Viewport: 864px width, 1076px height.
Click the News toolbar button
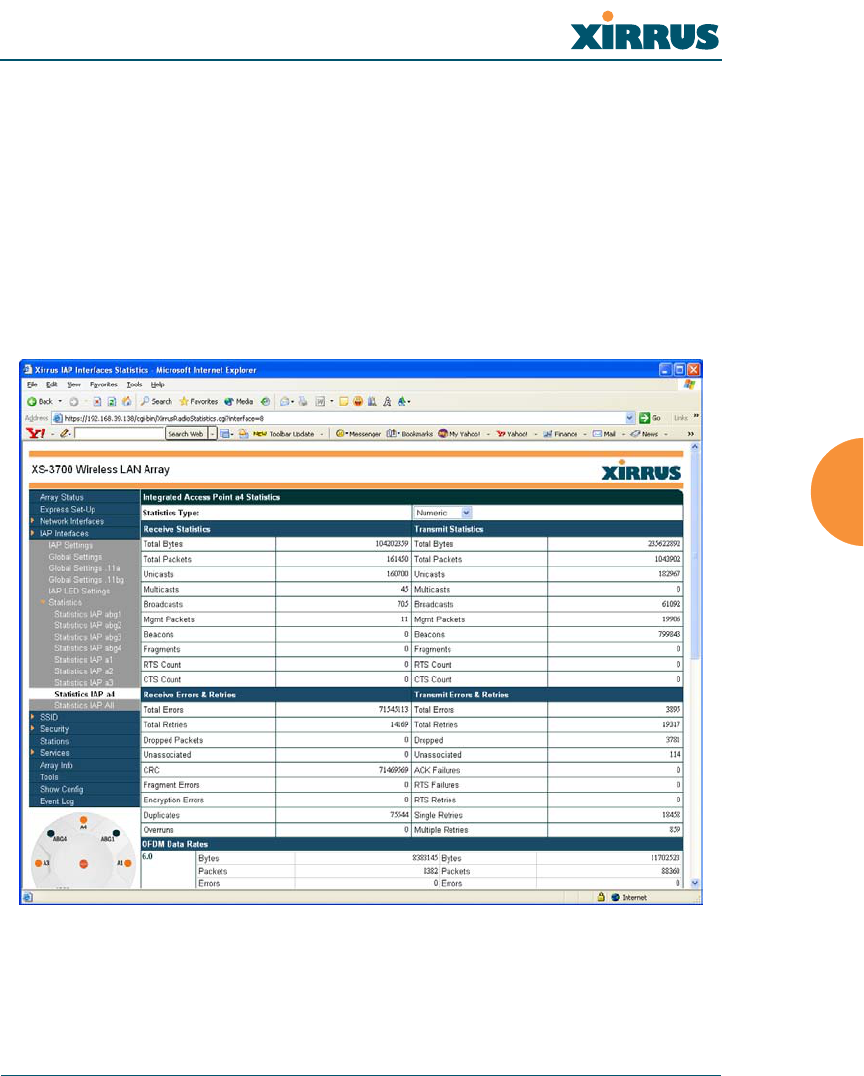tap(644, 434)
